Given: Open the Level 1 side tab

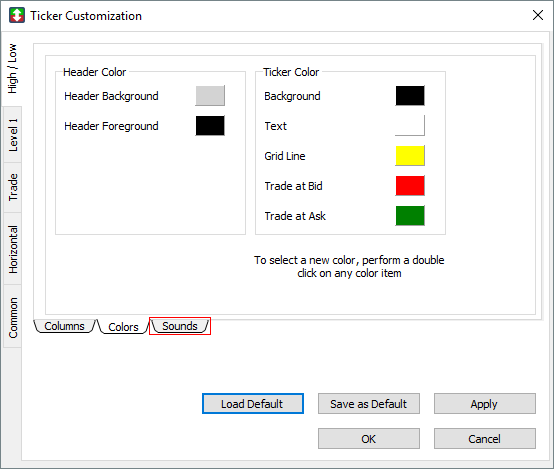Looking at the screenshot, I should (12, 135).
